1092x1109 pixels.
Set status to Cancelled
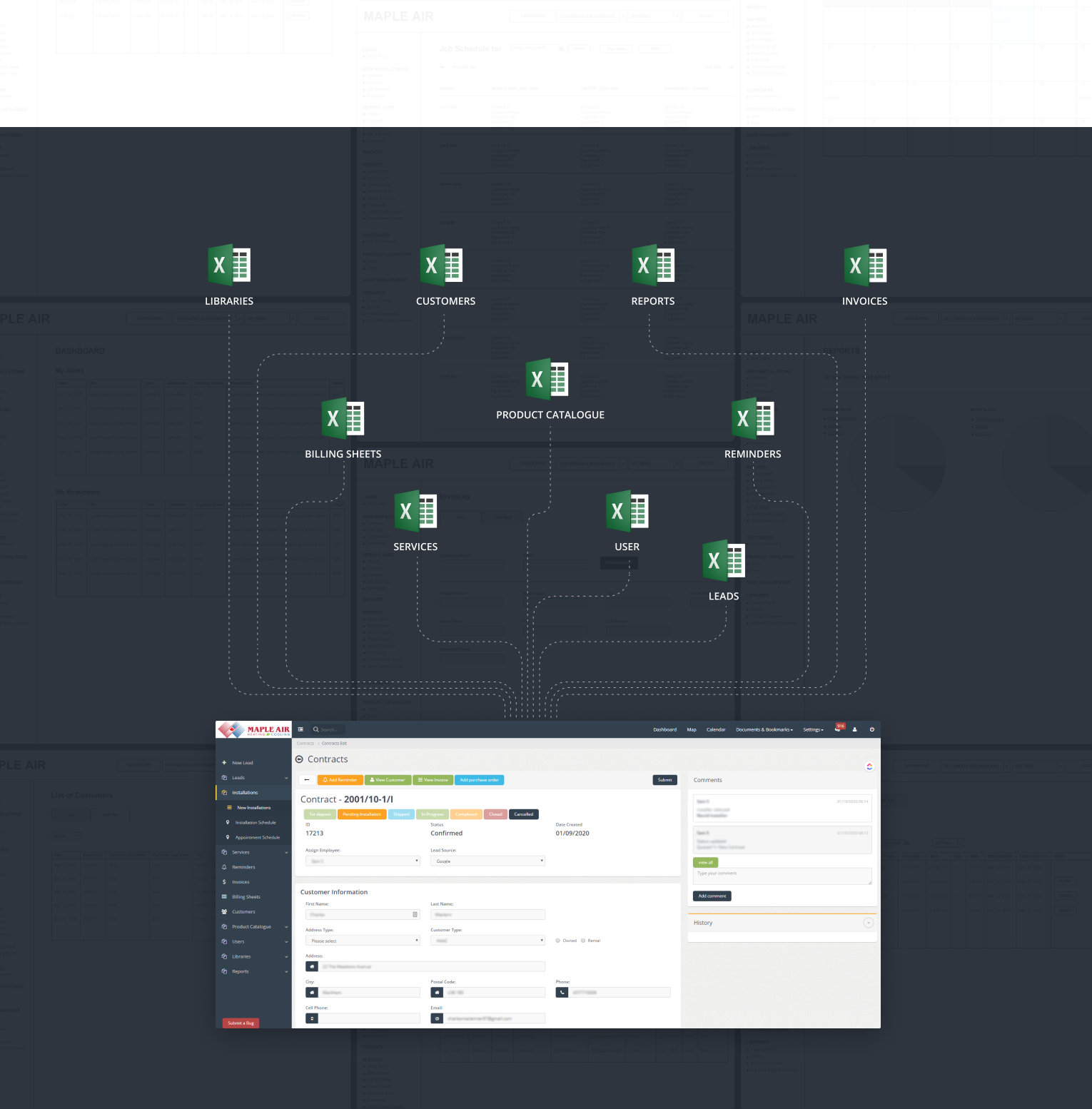[x=524, y=814]
